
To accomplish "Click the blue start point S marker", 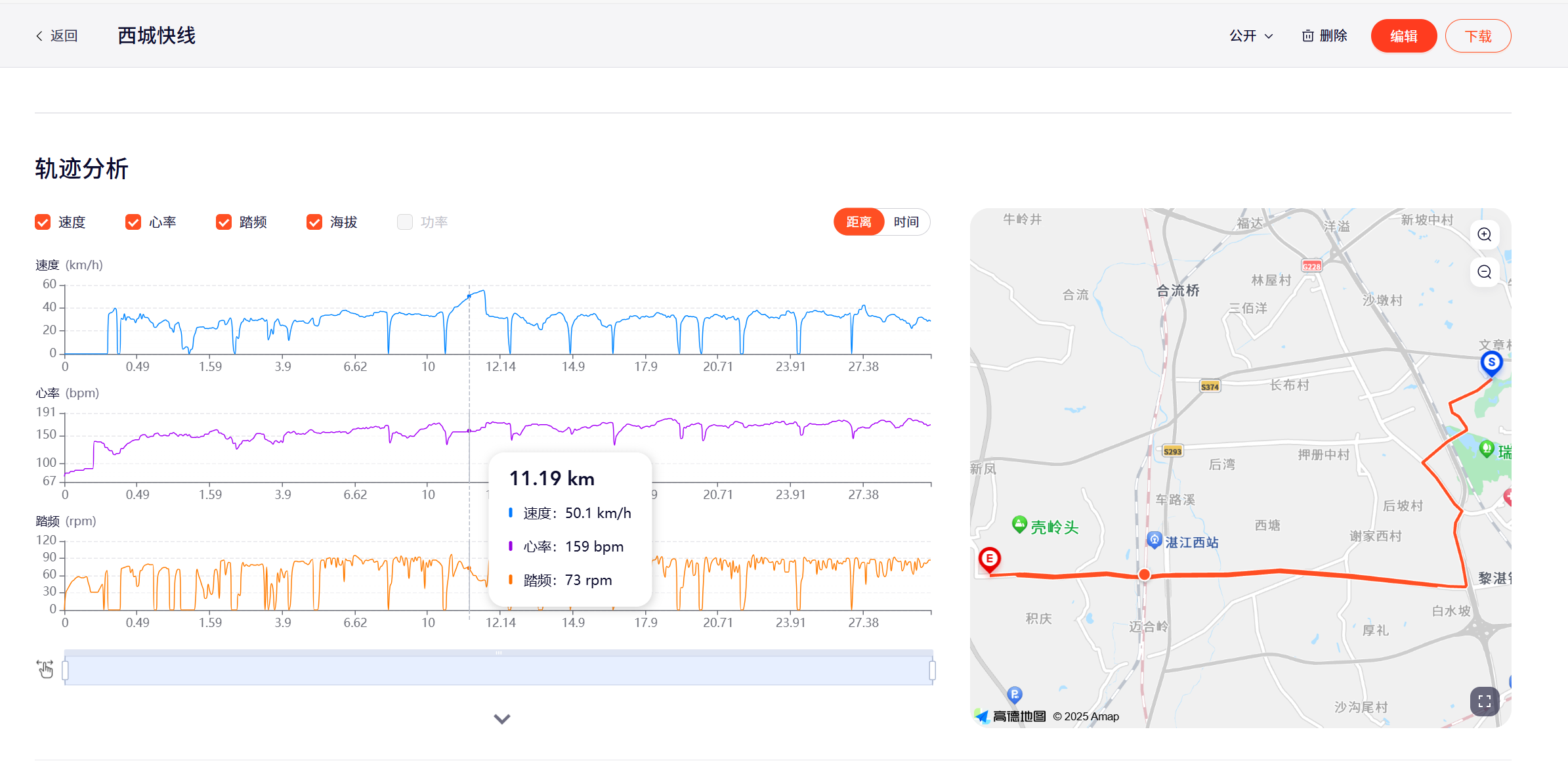I will pyautogui.click(x=1491, y=363).
